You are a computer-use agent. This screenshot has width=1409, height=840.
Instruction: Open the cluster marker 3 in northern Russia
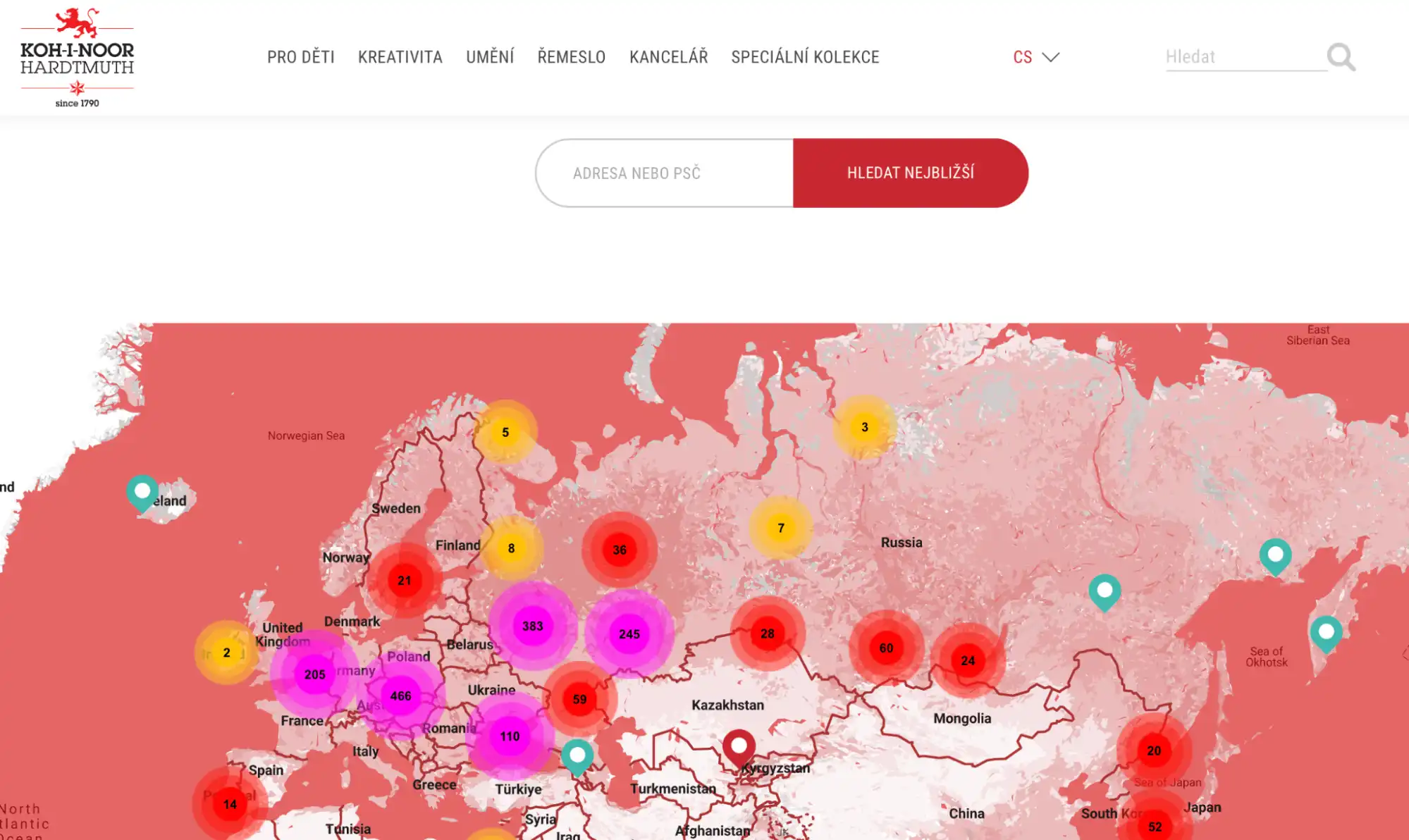click(x=865, y=427)
